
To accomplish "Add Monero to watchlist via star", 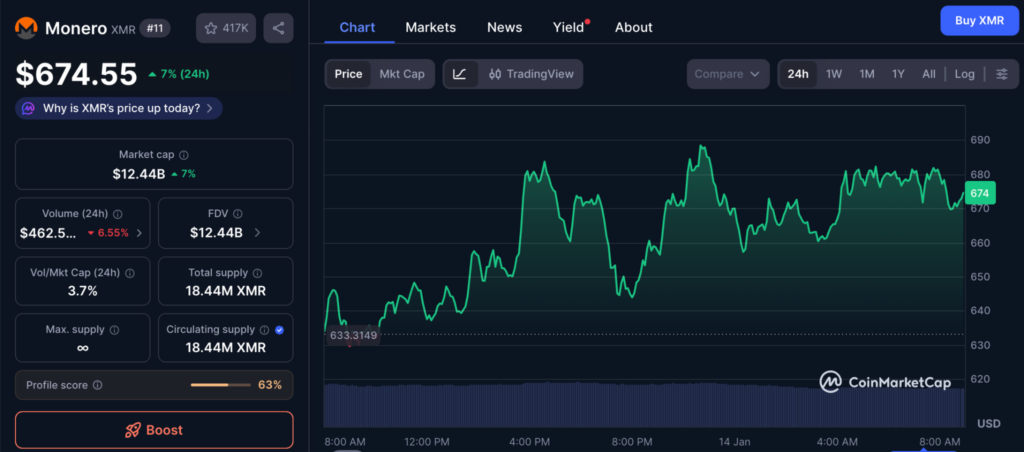I will pos(225,28).
